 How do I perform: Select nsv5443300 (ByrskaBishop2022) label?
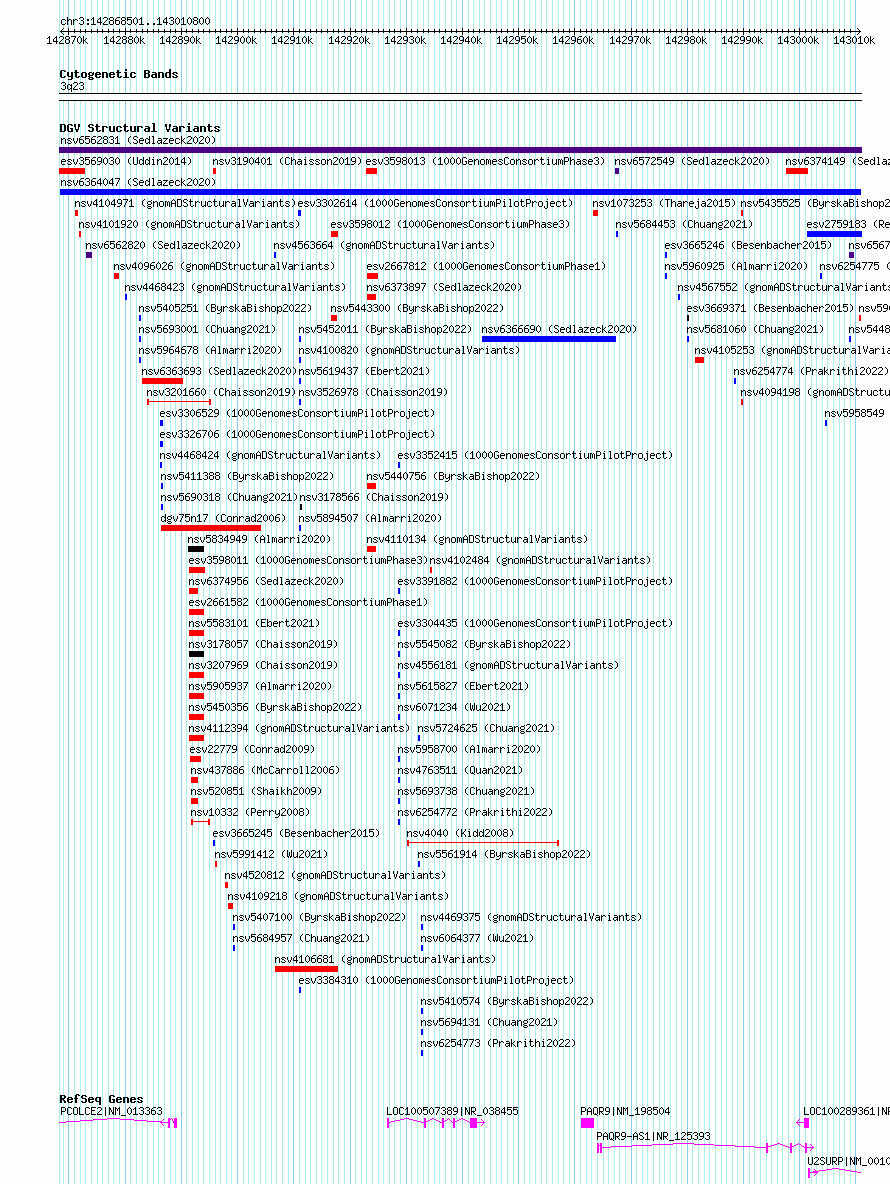point(417,308)
